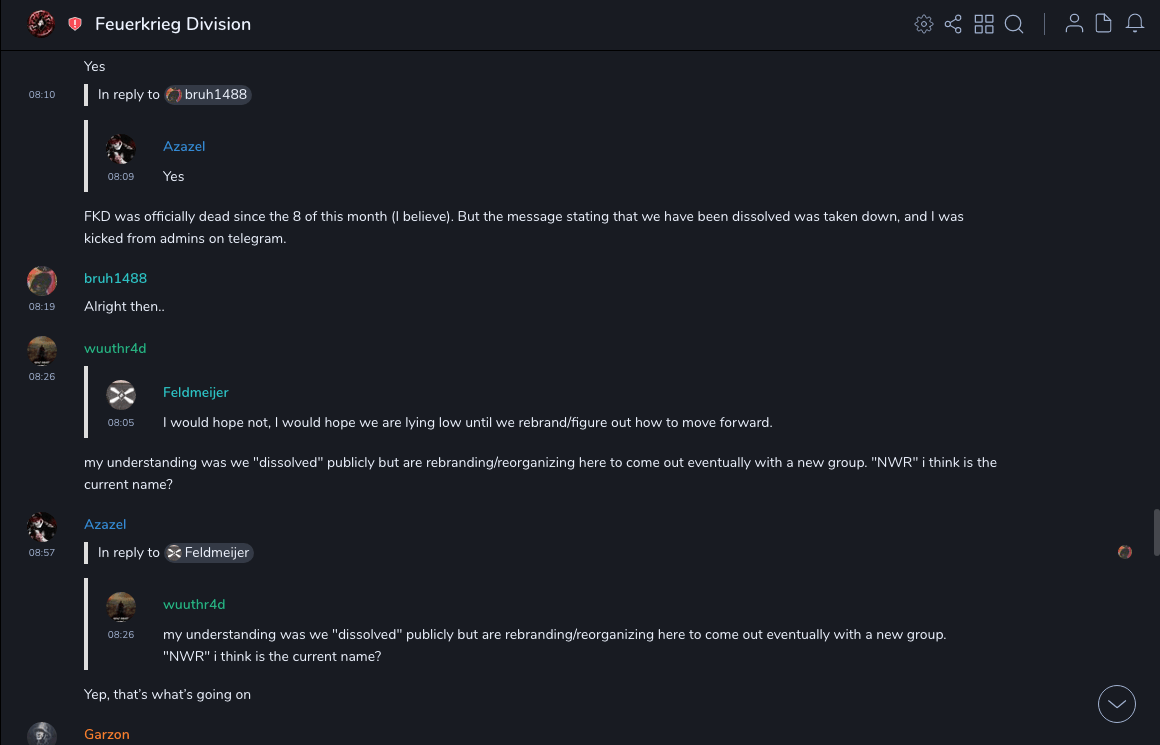Jump to bottom with the down chevron button
Viewport: 1160px width, 745px height.
[x=1117, y=704]
